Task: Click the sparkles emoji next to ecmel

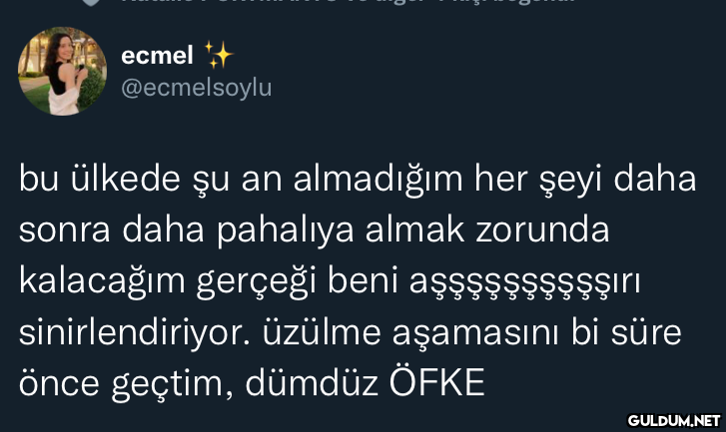Action: (219, 55)
